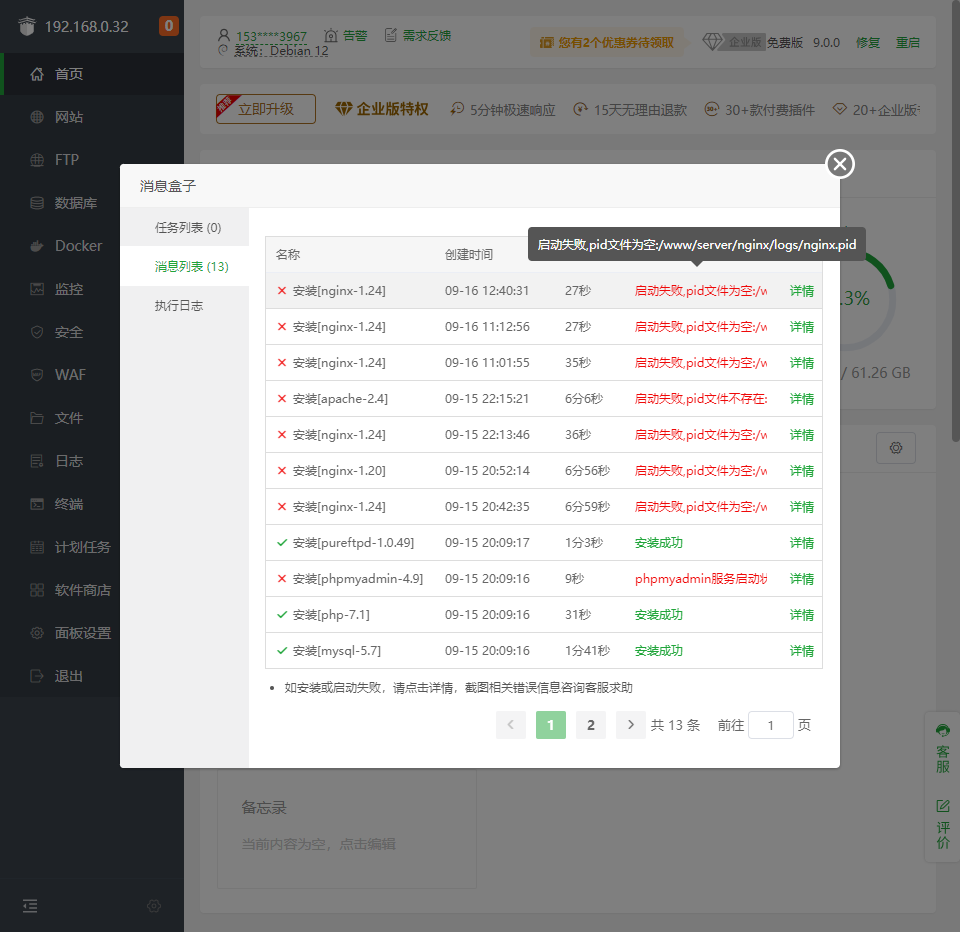Click the text 安装[pureftpd-1.0.49]
Screen dimensions: 960x932
click(x=353, y=543)
